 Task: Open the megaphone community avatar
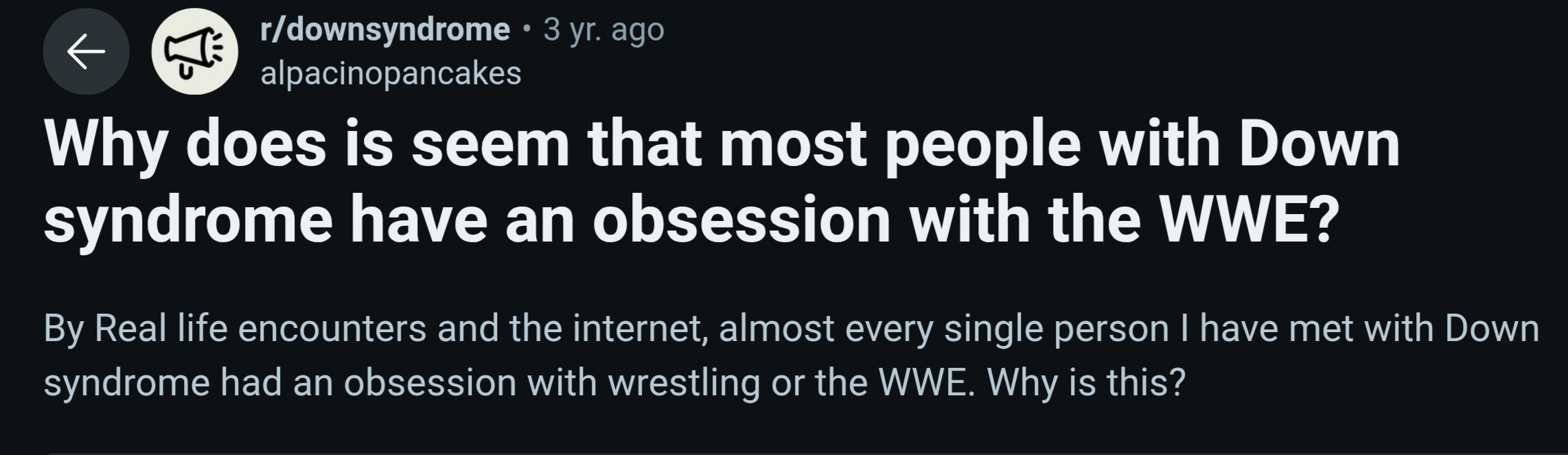[195, 51]
